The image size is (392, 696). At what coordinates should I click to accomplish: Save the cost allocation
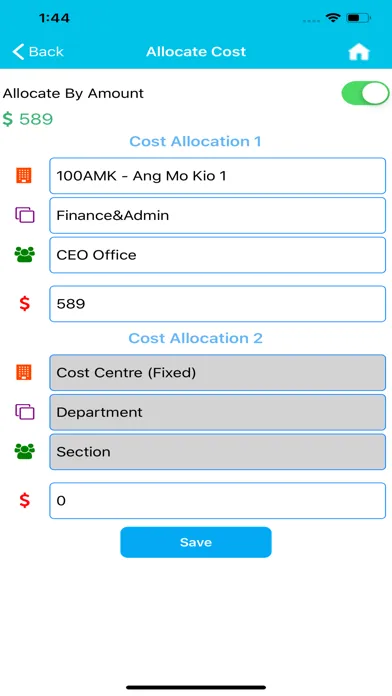(196, 542)
